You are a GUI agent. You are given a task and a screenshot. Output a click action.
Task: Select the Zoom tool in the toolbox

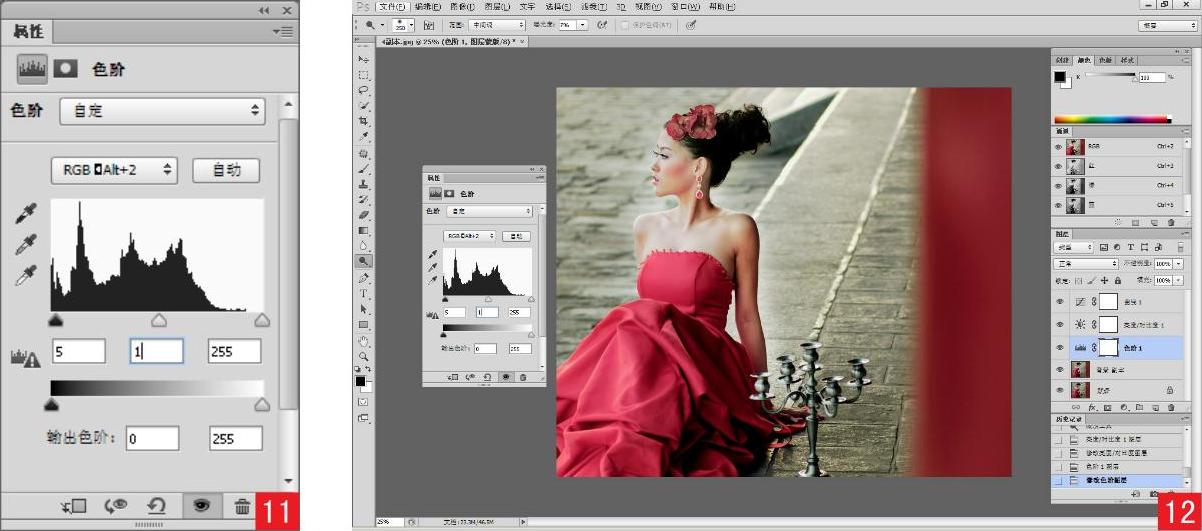(x=364, y=355)
